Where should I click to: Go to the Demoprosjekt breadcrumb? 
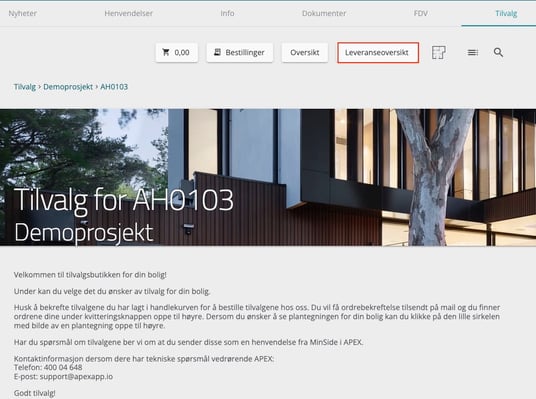tap(68, 87)
